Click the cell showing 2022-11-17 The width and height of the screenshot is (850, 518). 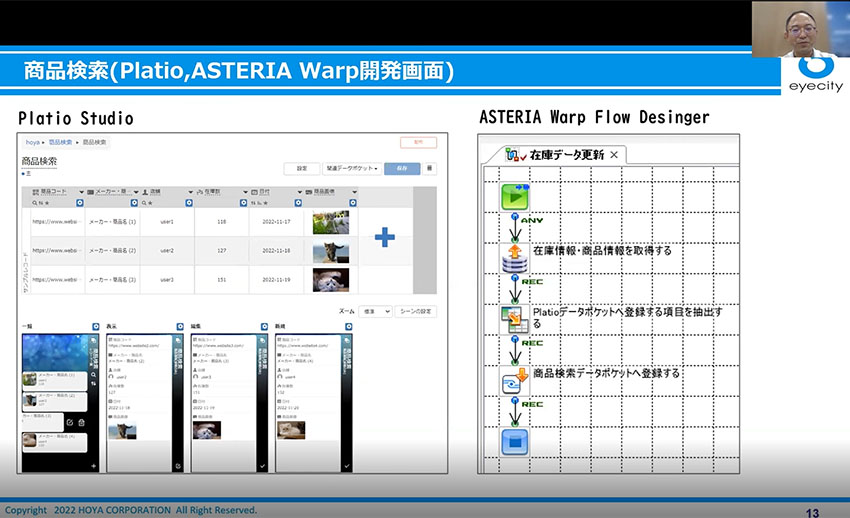coord(276,222)
